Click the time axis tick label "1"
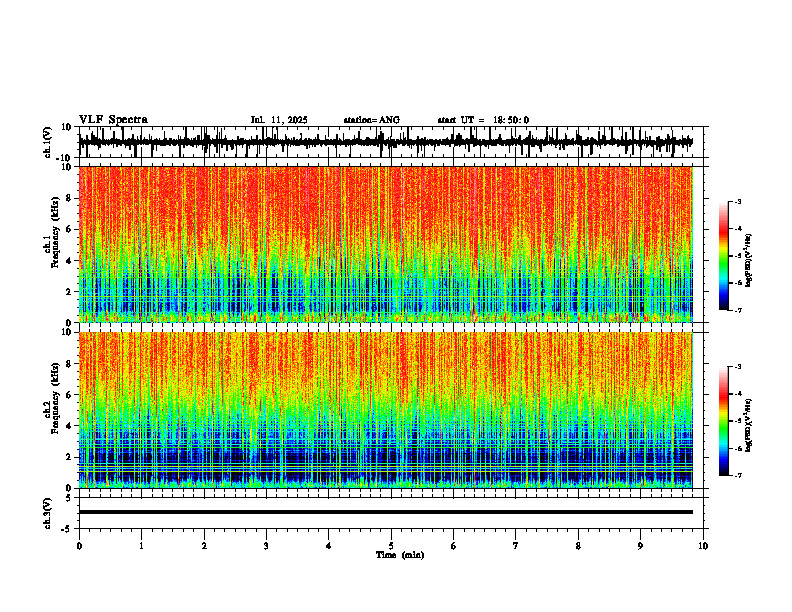The height and width of the screenshot is (612, 792). [141, 546]
